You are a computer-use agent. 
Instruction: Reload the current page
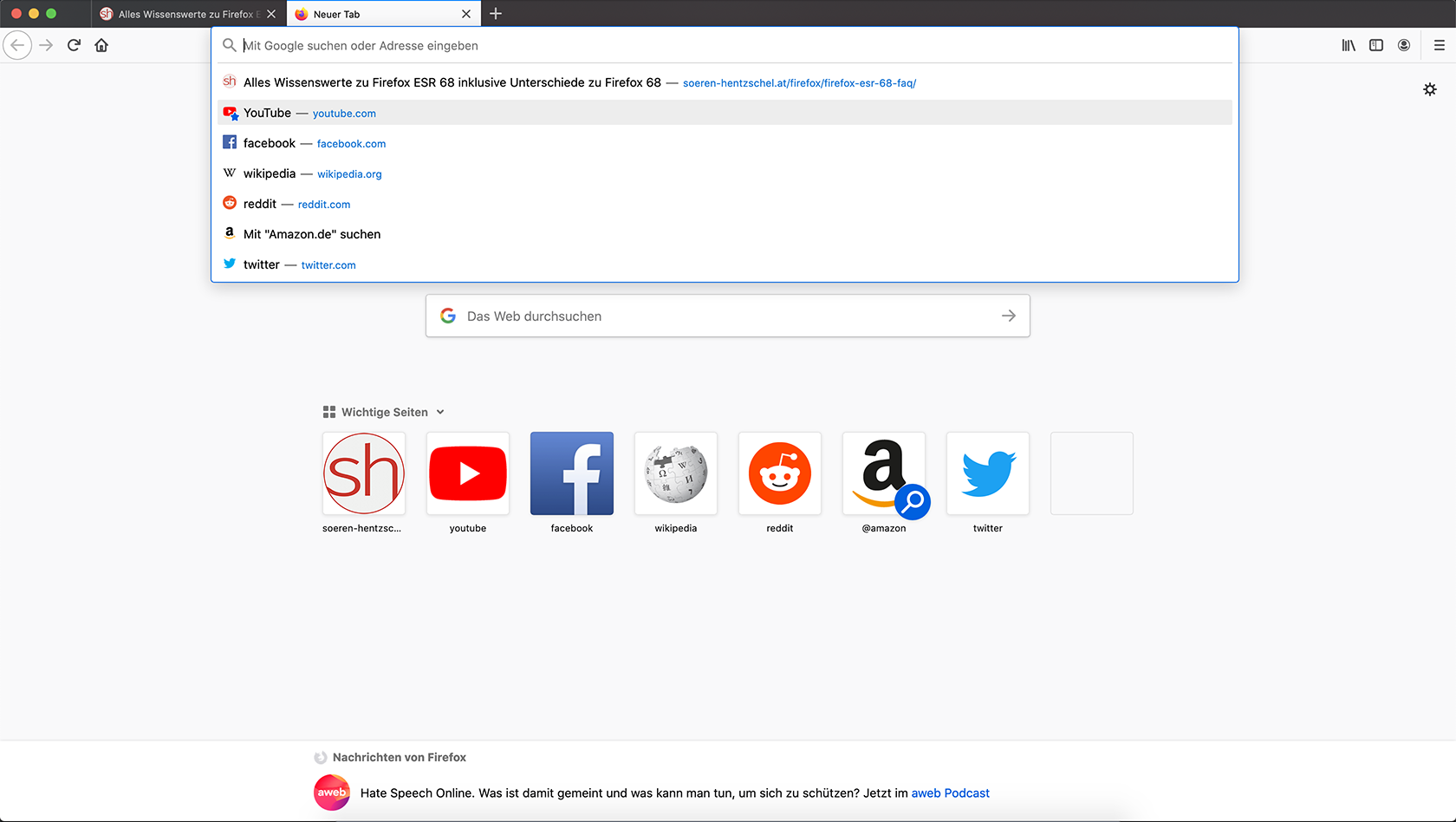click(x=75, y=45)
